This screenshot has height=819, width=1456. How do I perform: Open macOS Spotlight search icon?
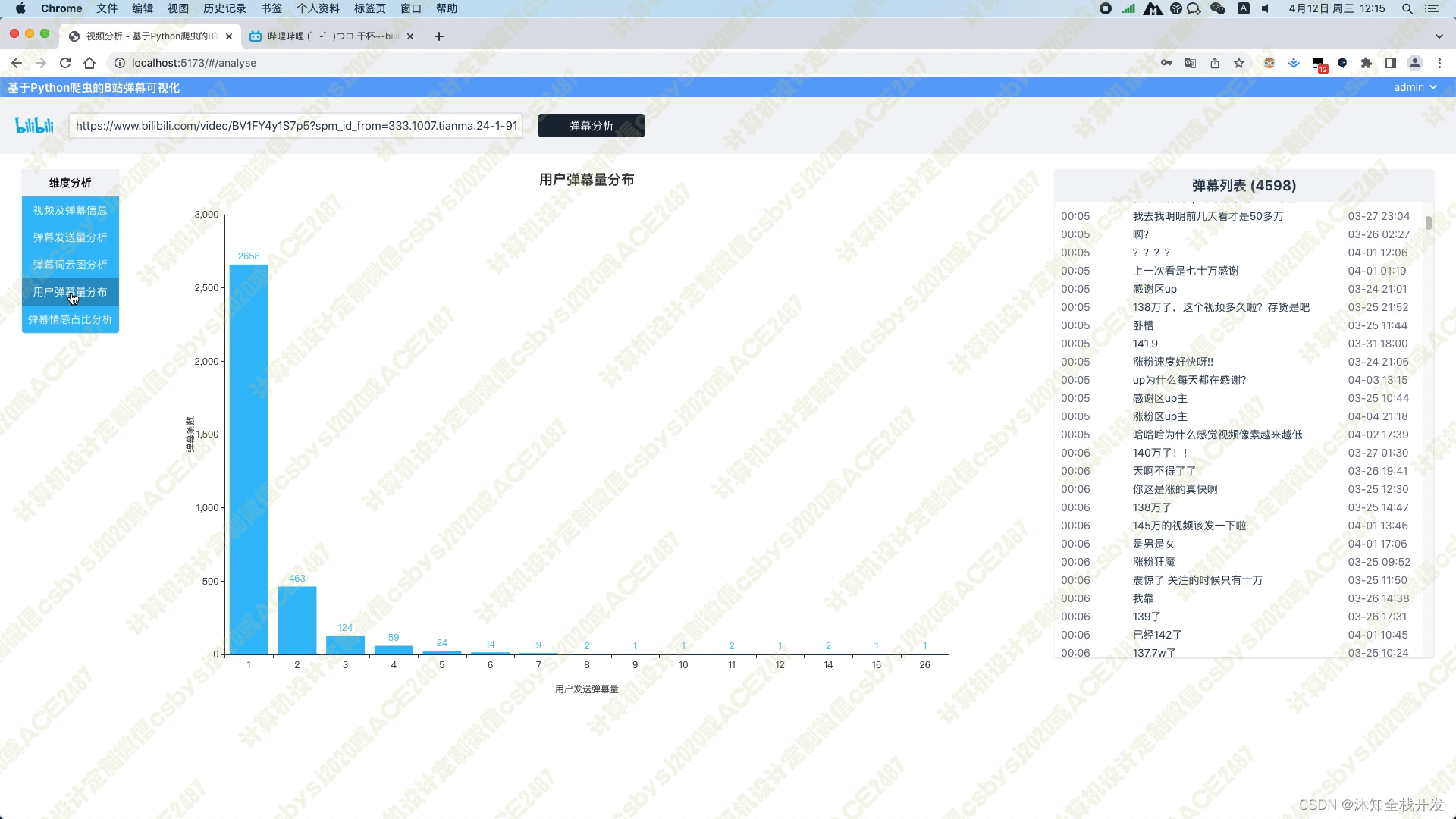tap(1407, 8)
